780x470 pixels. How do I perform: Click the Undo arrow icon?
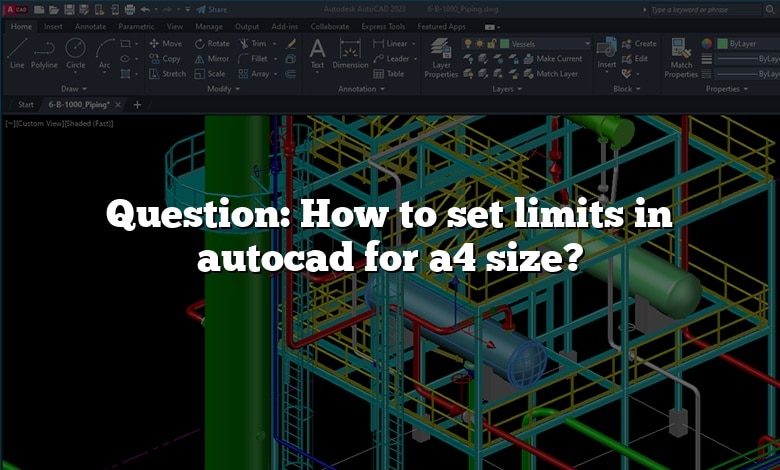click(145, 9)
